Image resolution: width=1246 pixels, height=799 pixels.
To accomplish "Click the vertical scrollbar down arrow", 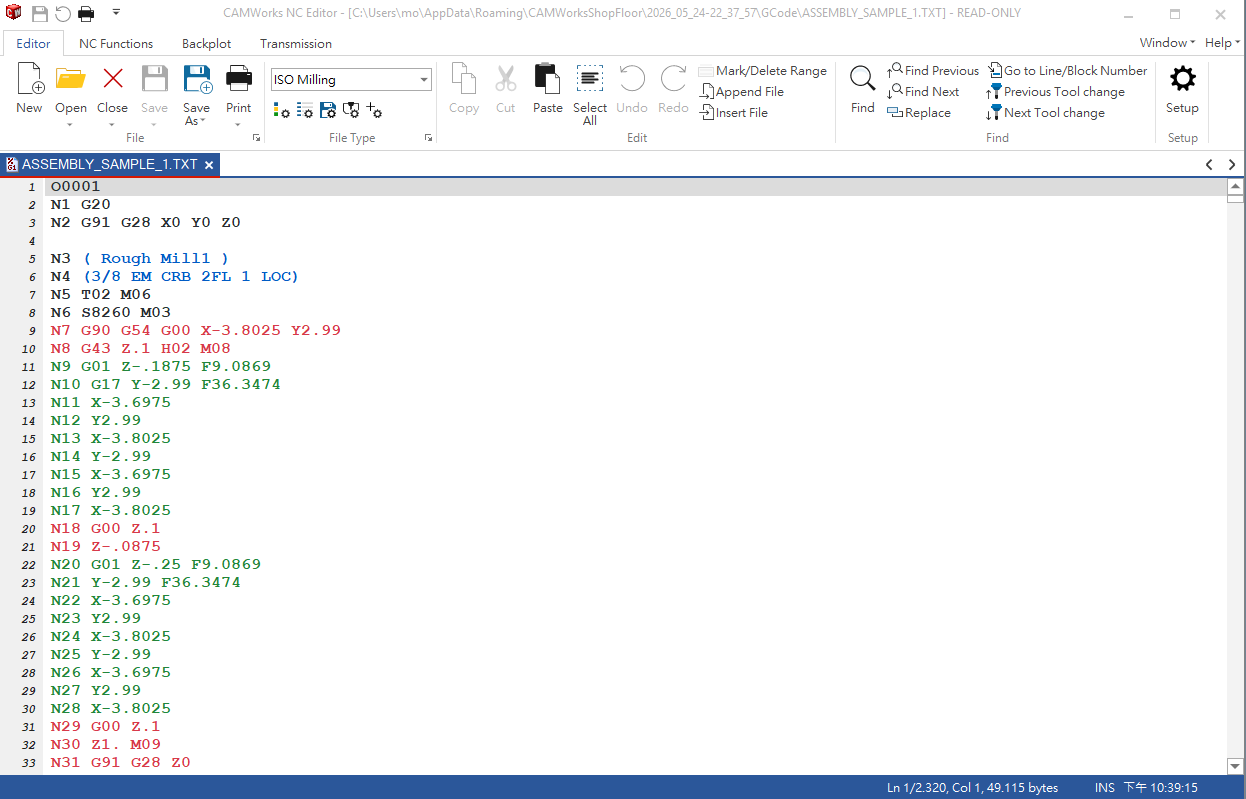I will (1235, 765).
